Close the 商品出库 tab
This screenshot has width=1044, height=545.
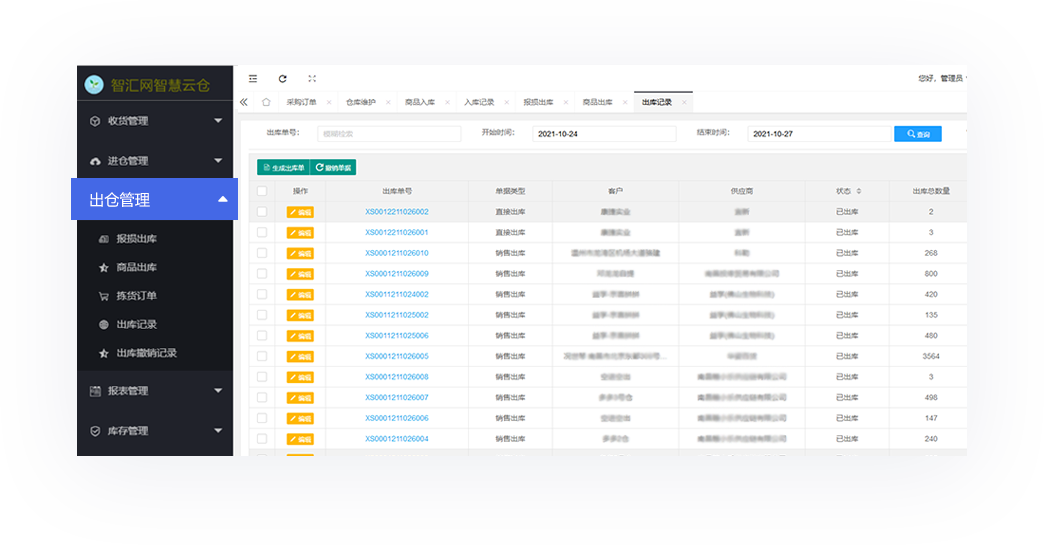[625, 102]
